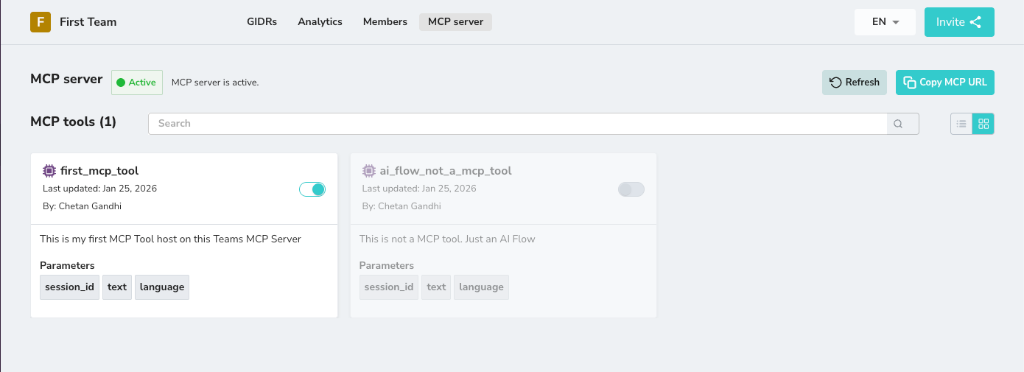Click the "MCP server" page heading

point(66,79)
